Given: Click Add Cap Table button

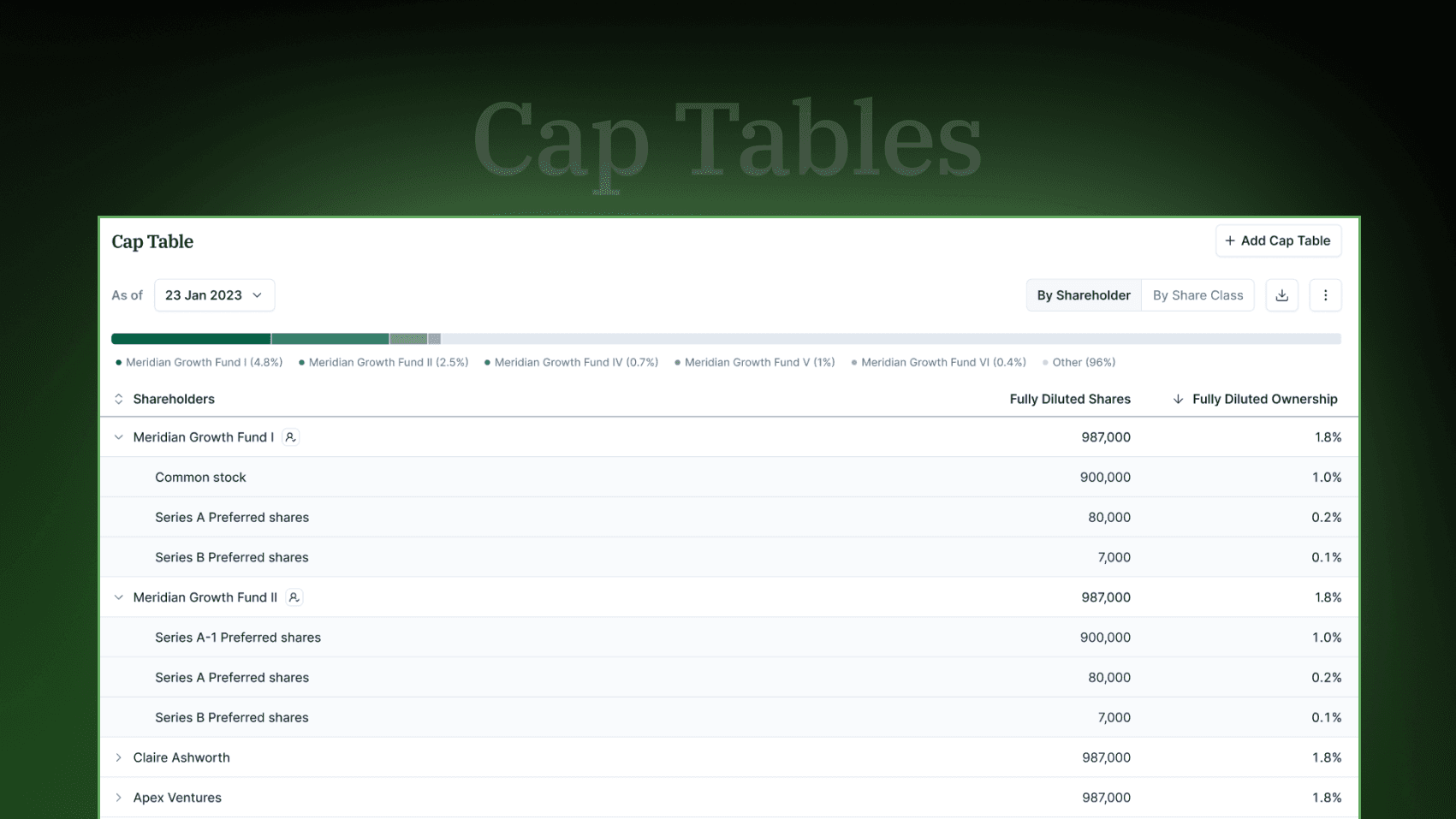Looking at the screenshot, I should (1278, 240).
